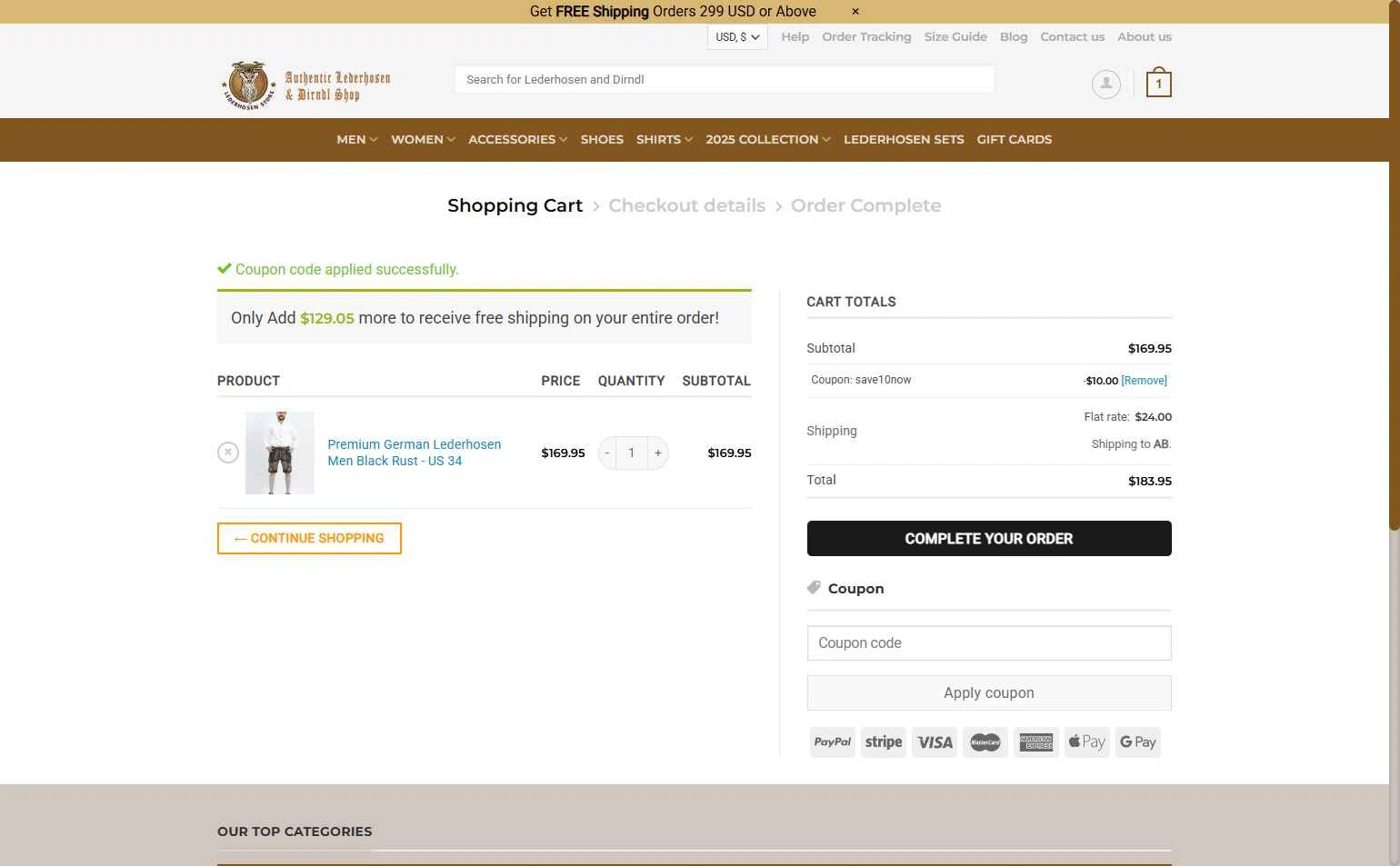Open Premium German Lederhosen product link
Screen dimensions: 1400x866
(x=414, y=453)
